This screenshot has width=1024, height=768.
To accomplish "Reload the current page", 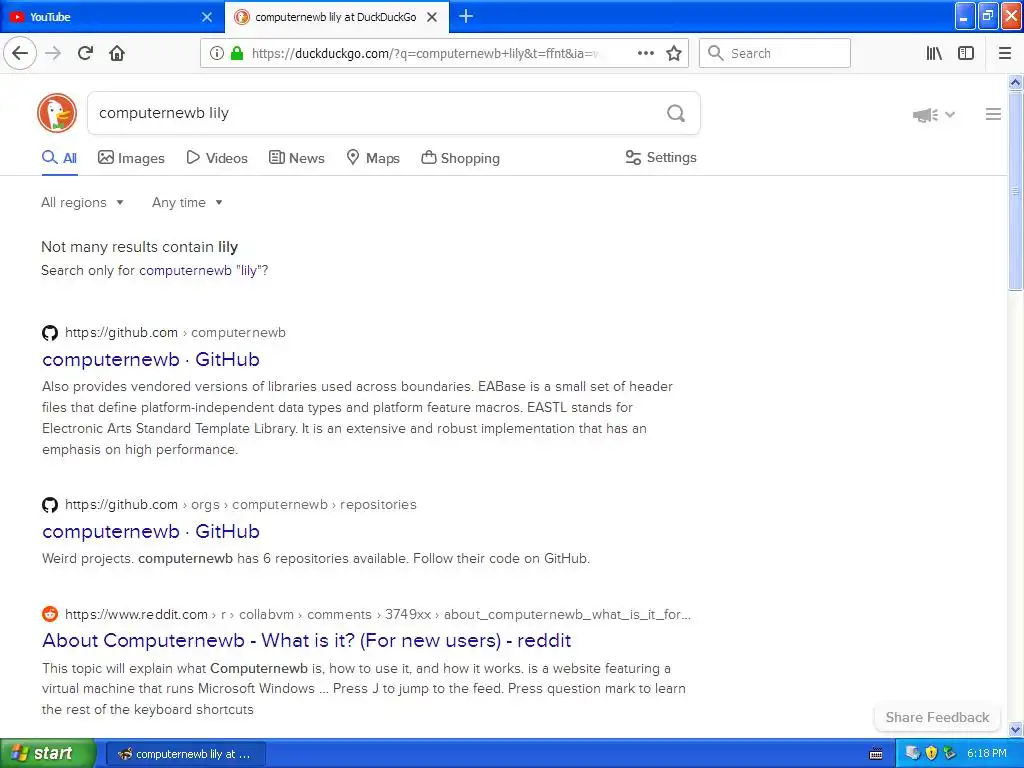I will click(85, 53).
